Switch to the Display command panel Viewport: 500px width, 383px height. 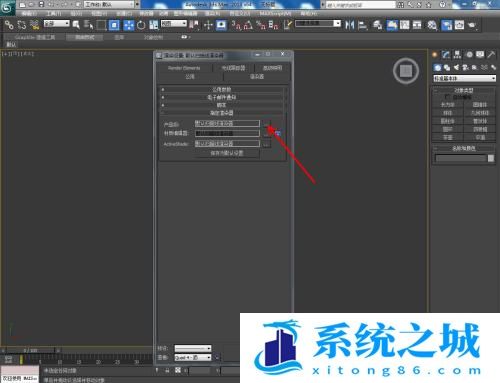click(x=480, y=54)
